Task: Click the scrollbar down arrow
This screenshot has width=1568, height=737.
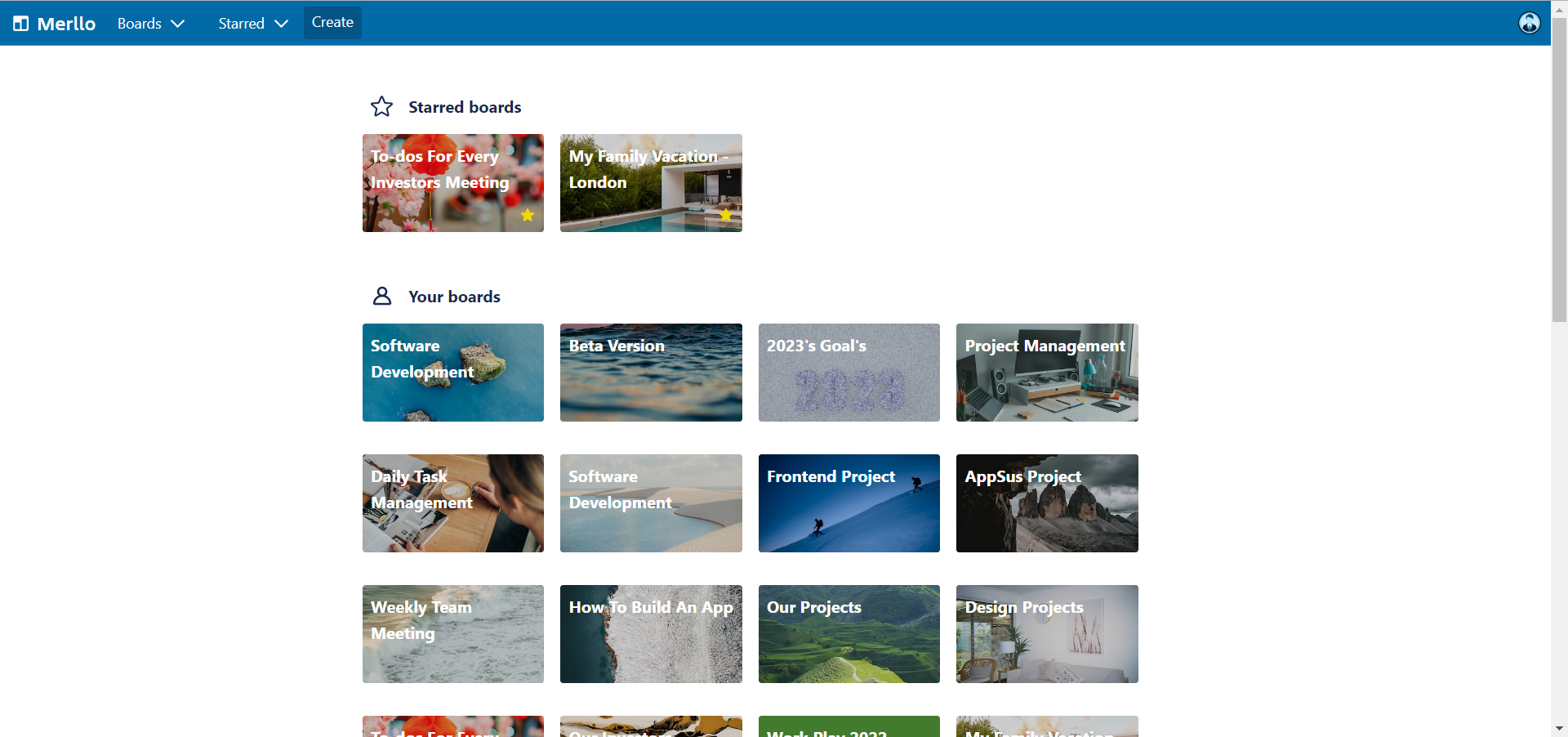Action: coord(1559,728)
